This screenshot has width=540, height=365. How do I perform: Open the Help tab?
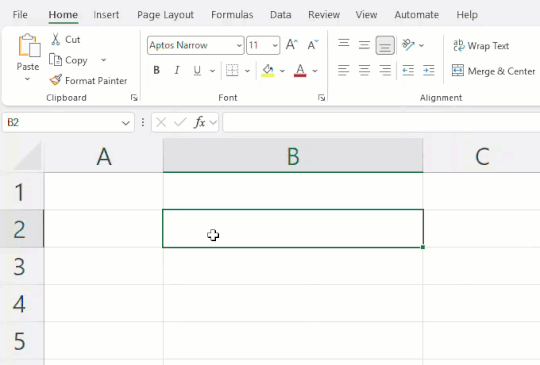pyautogui.click(x=467, y=15)
